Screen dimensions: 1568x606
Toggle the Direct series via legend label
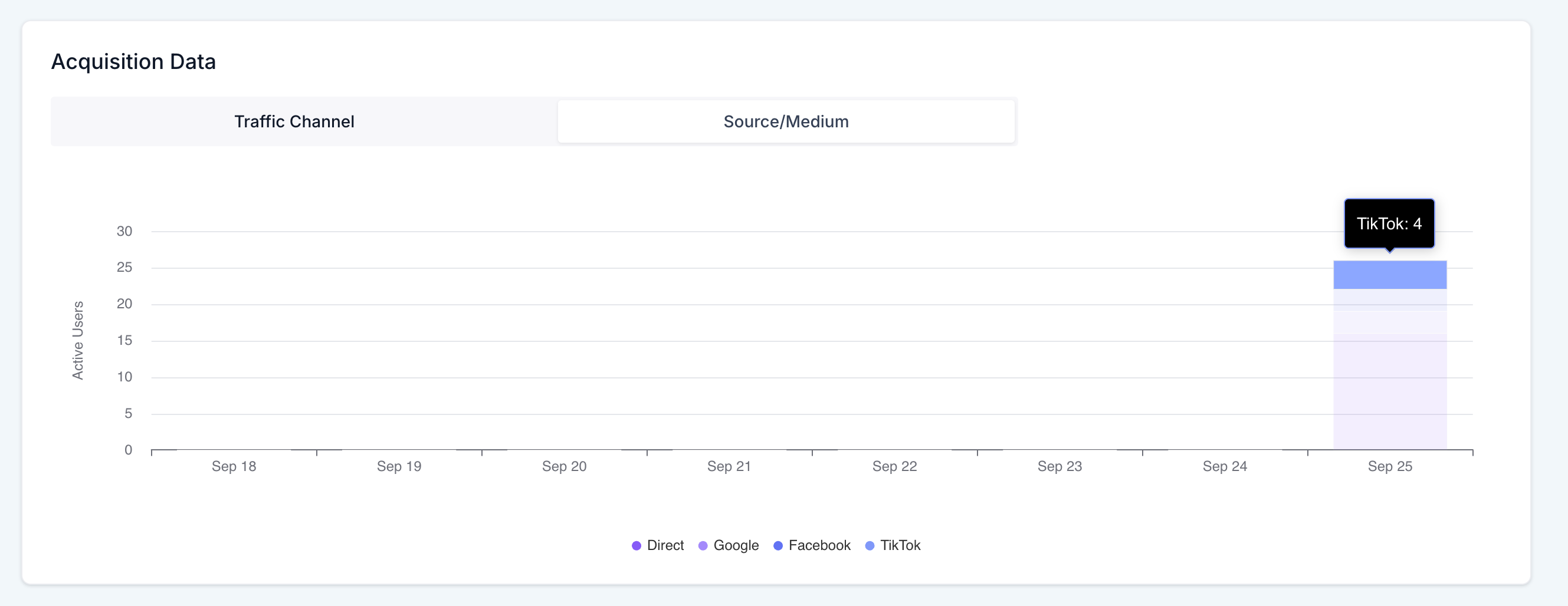click(665, 546)
